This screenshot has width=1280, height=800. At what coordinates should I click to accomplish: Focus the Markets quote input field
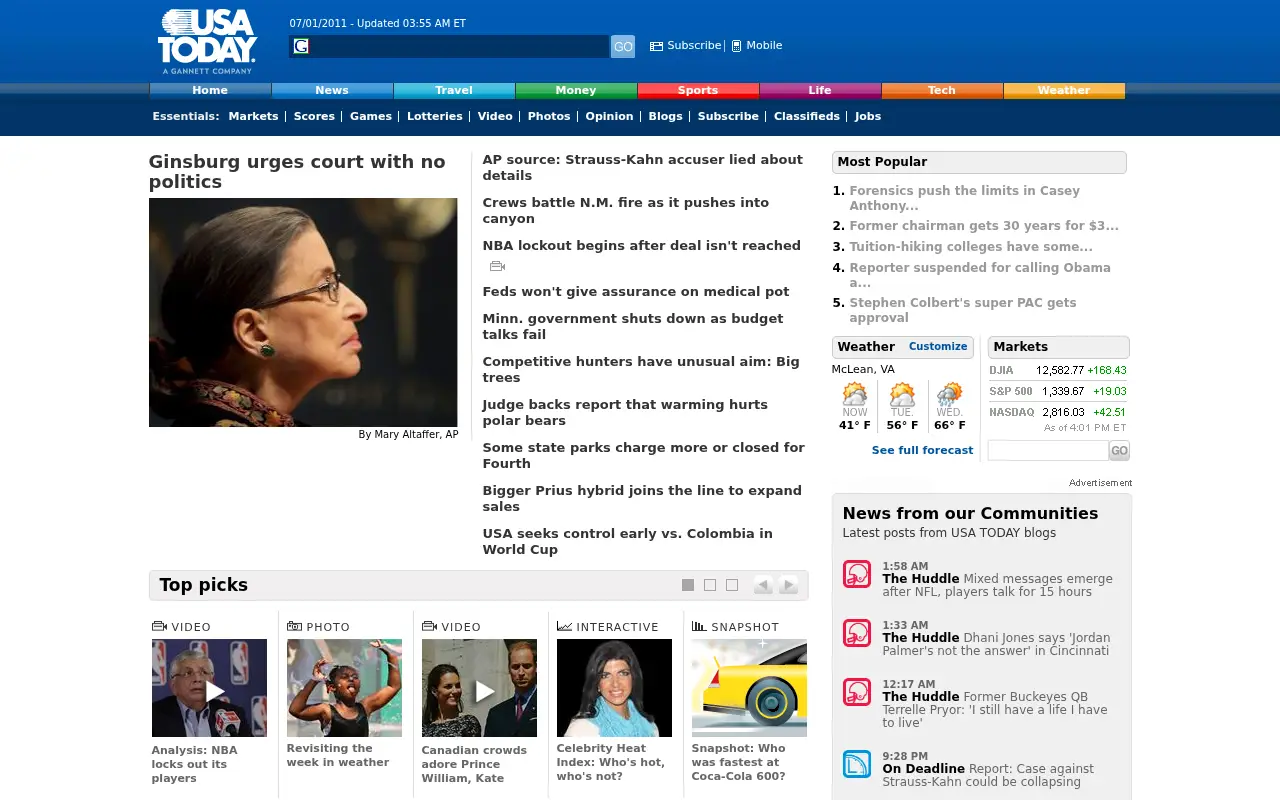(x=1048, y=451)
